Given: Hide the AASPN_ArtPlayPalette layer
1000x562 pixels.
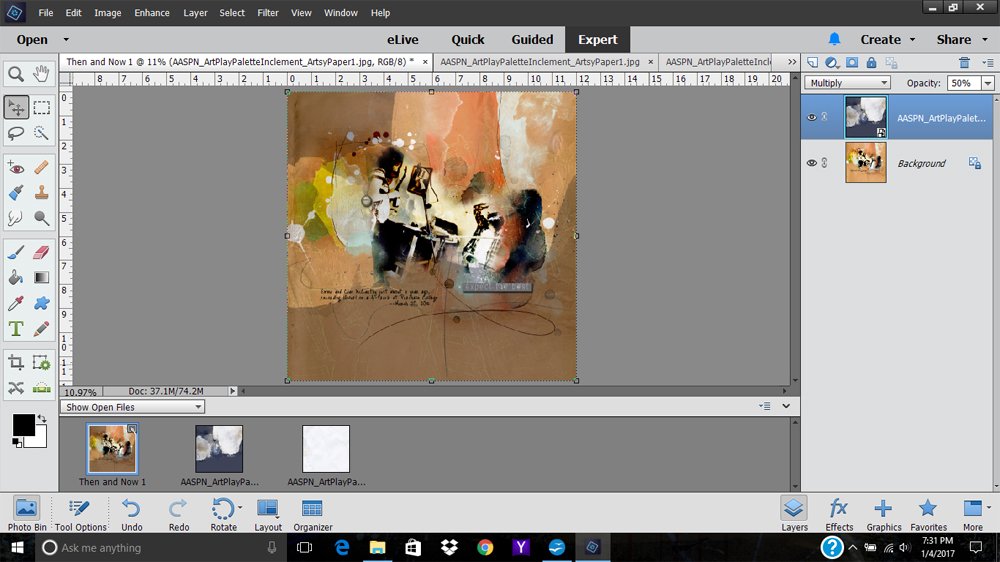Looking at the screenshot, I should click(x=811, y=117).
